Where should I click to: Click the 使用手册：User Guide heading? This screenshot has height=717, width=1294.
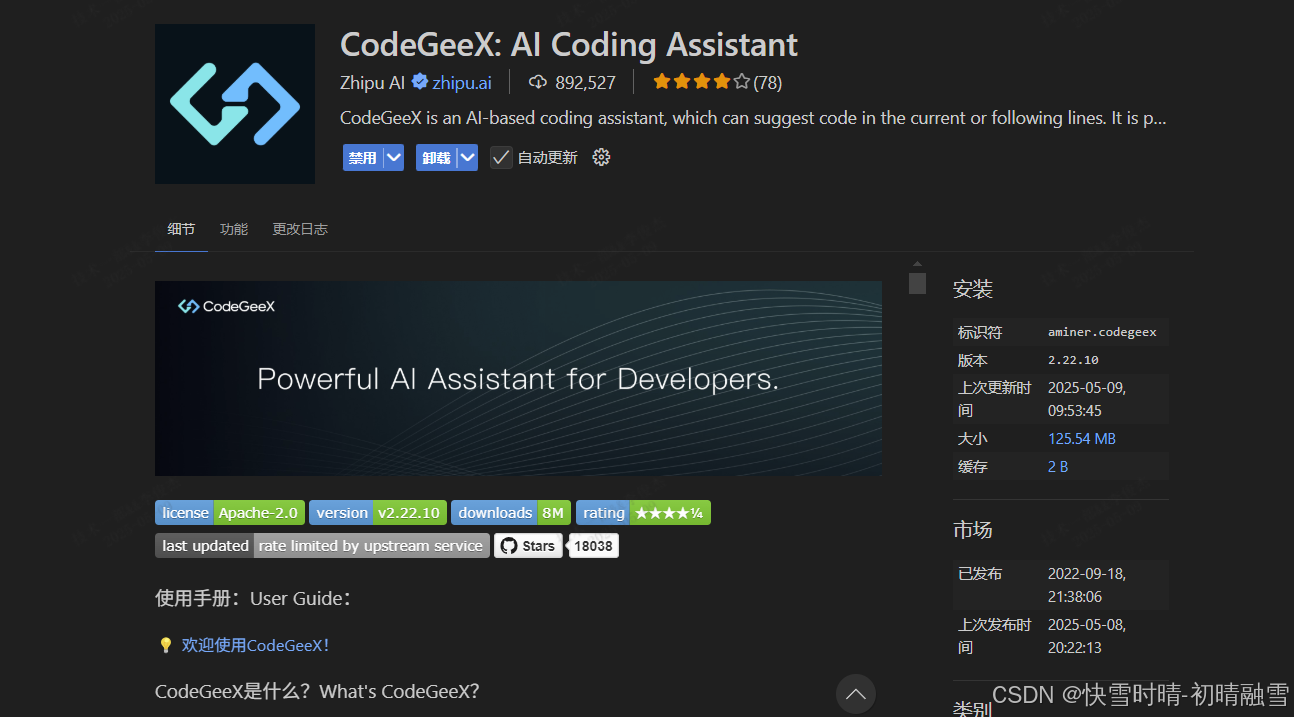253,598
